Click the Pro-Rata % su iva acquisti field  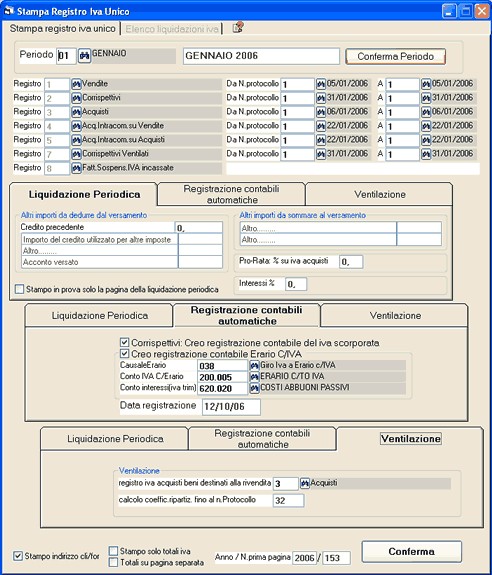(351, 262)
